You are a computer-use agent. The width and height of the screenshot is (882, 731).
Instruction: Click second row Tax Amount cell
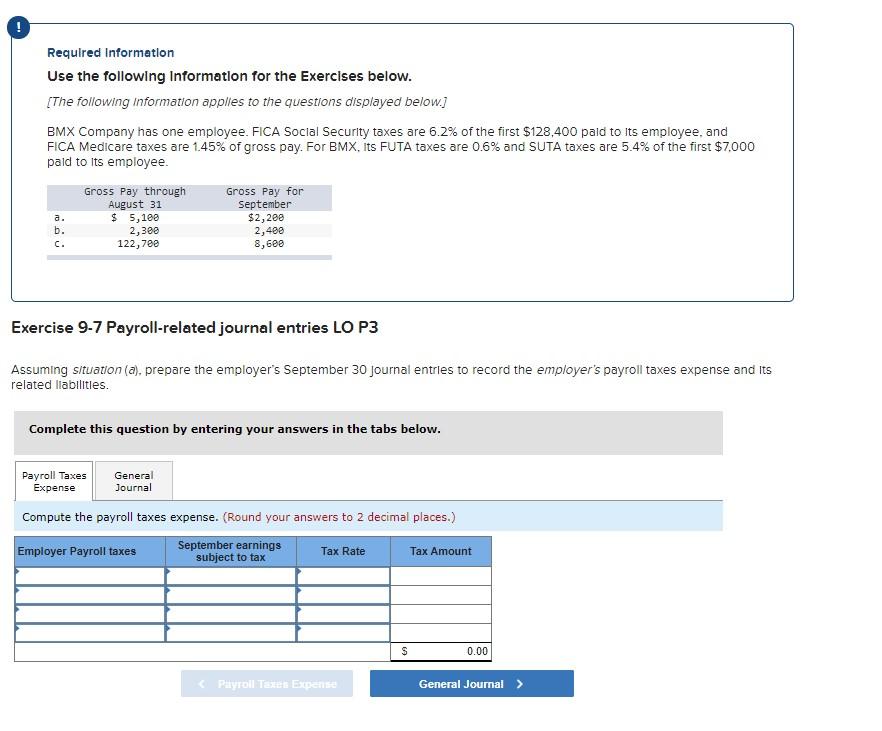[x=441, y=595]
